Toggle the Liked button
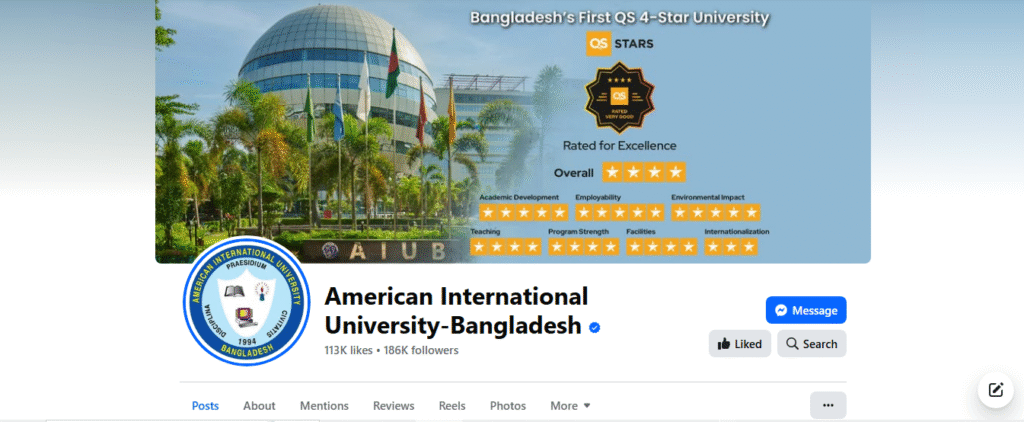 pos(740,344)
